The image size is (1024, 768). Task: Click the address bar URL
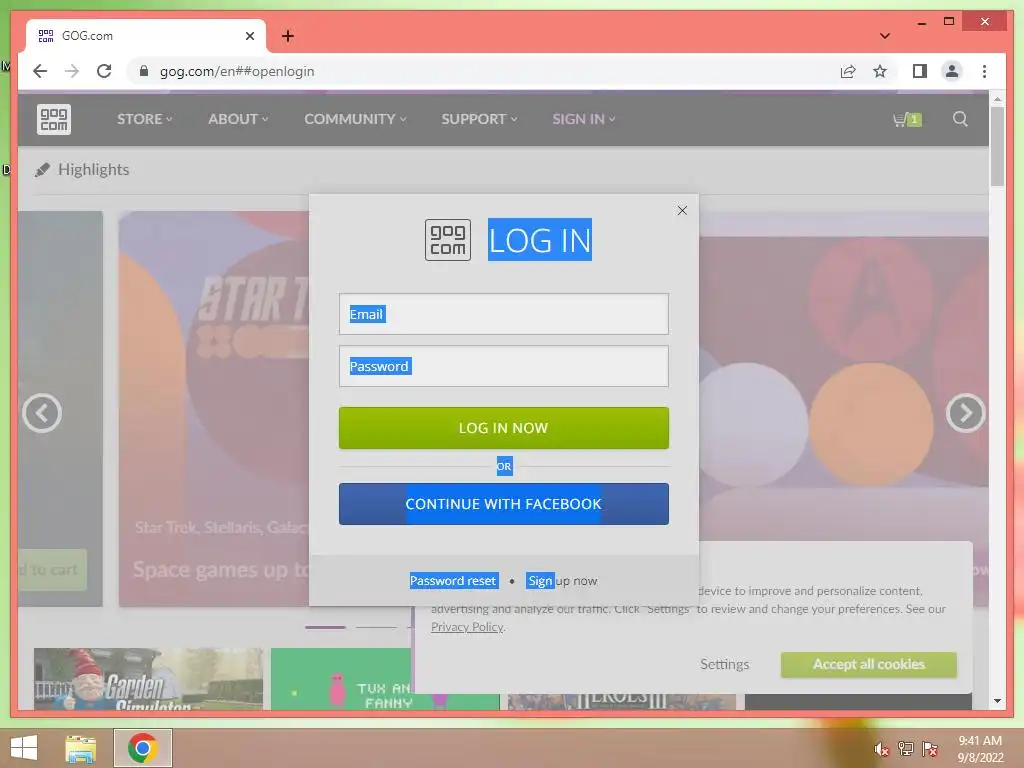click(237, 71)
